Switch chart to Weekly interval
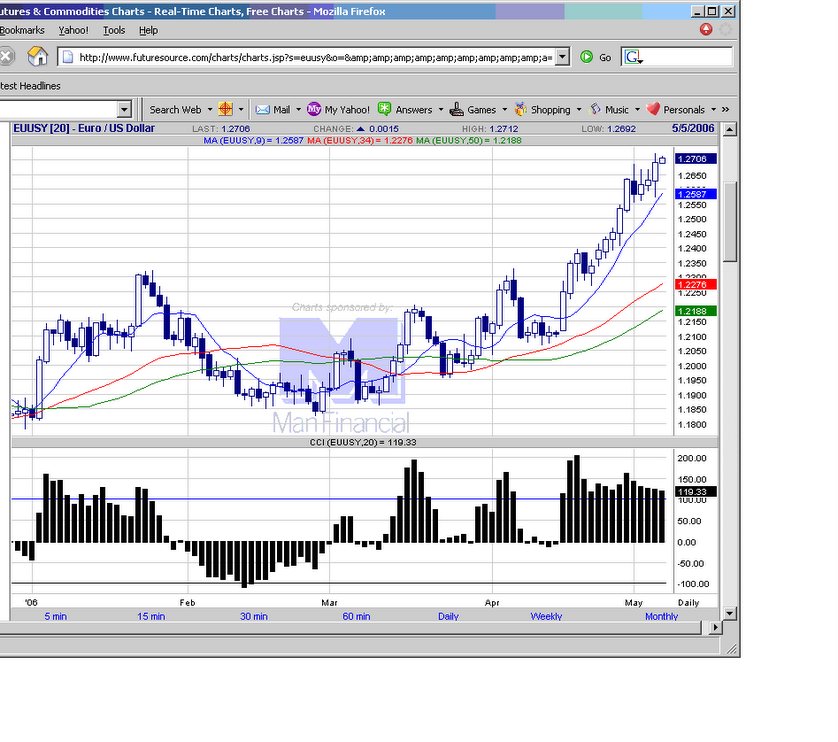838x742 pixels. (x=546, y=616)
